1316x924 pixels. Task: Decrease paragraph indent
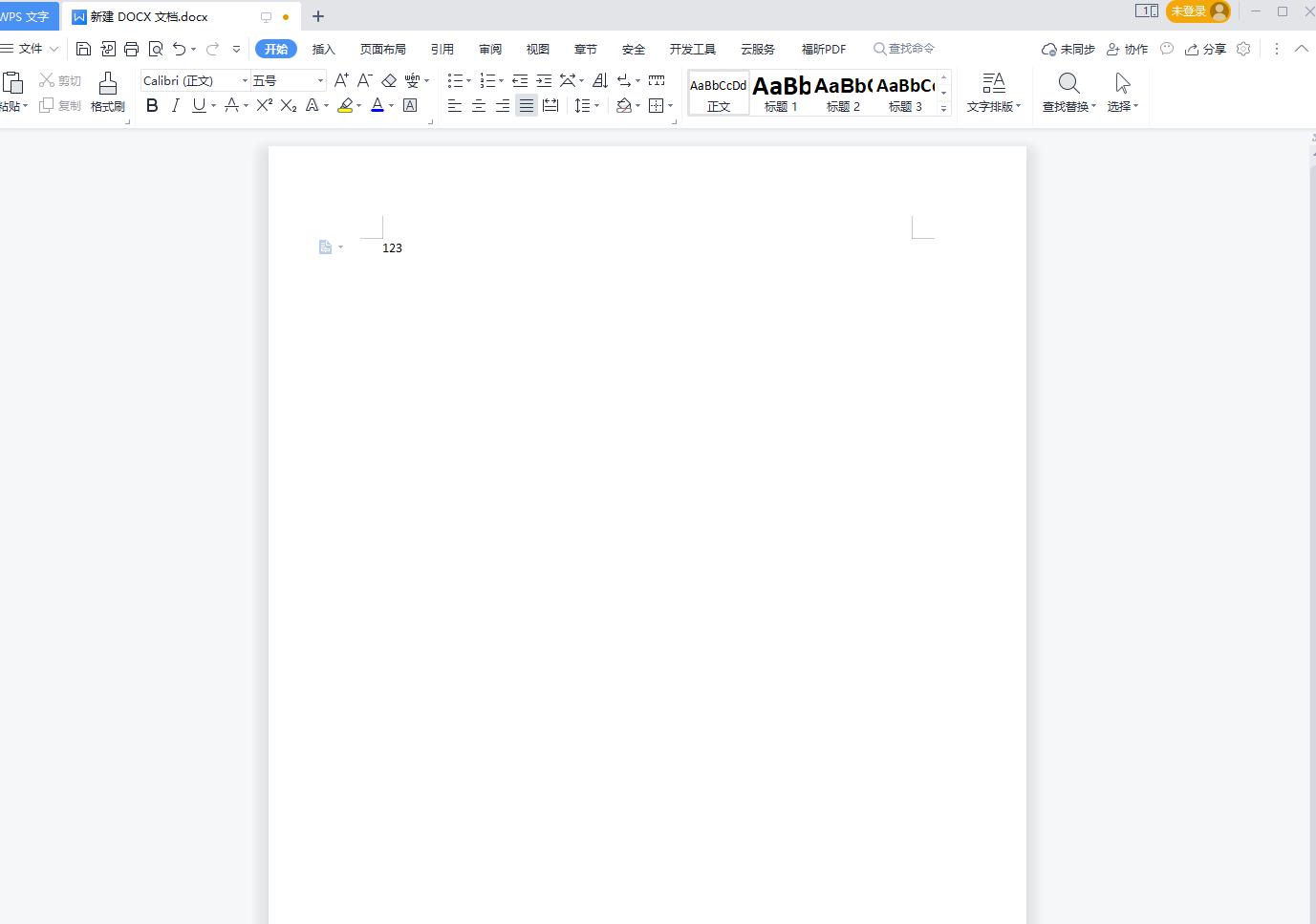tap(520, 80)
